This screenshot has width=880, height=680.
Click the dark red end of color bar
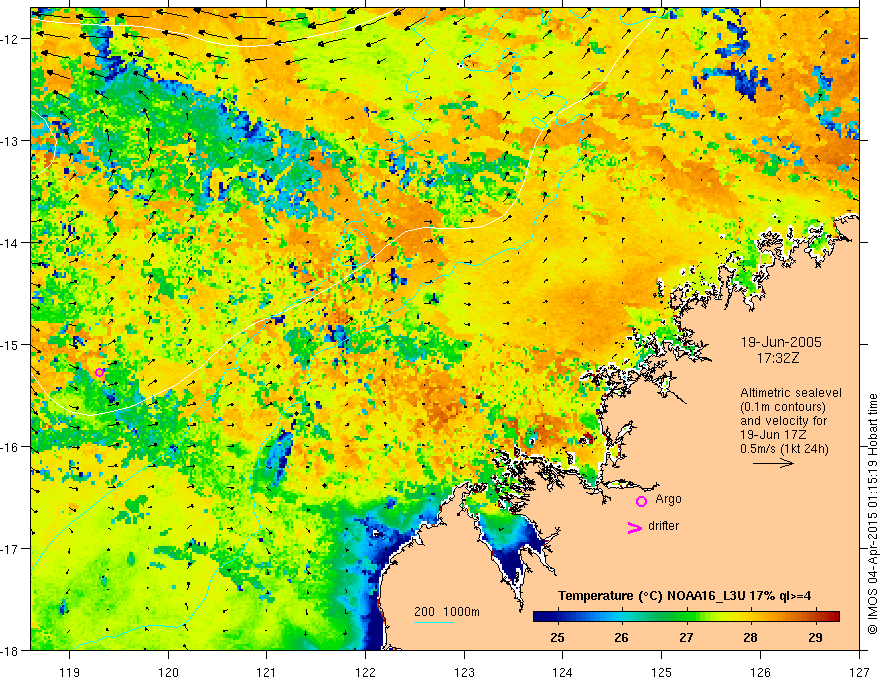tap(833, 617)
